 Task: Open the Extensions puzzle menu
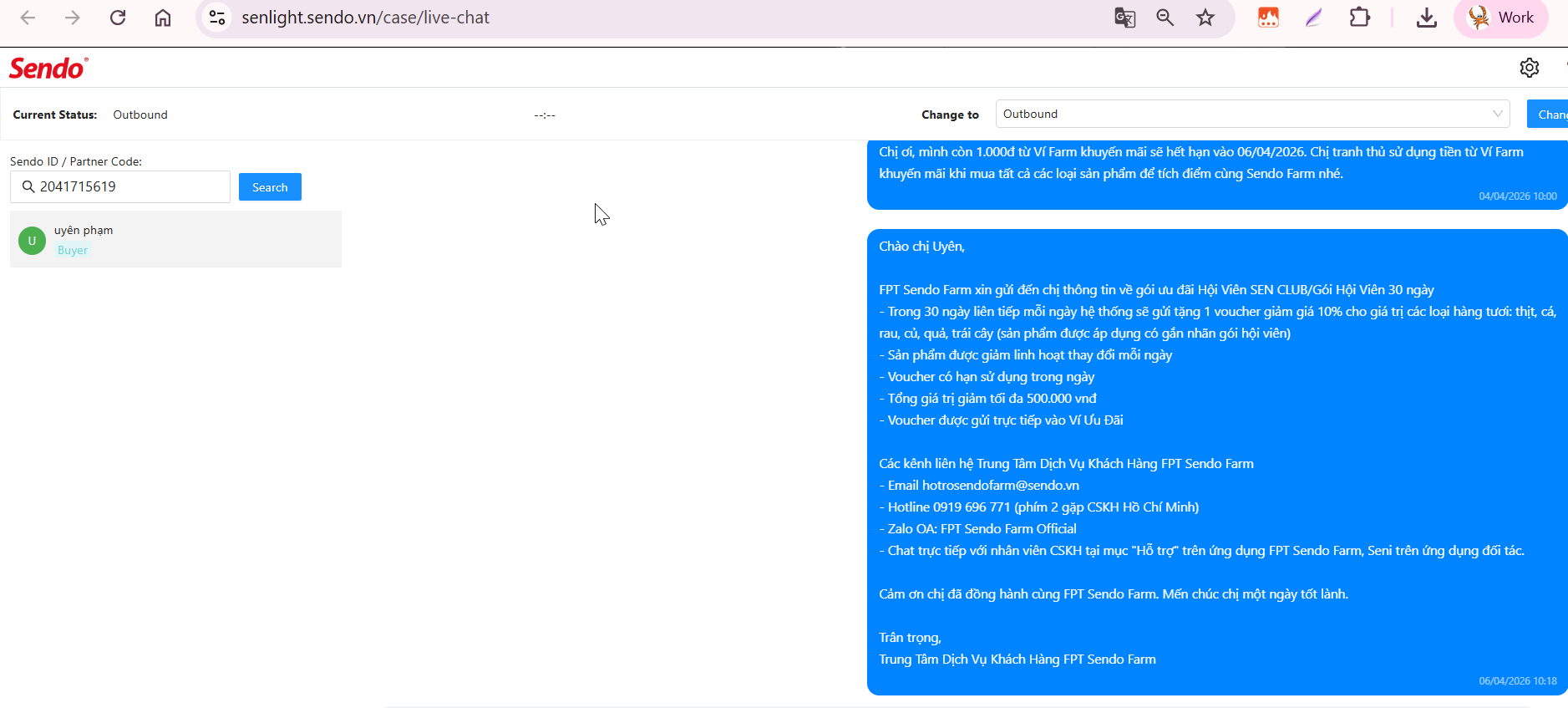pos(1360,18)
